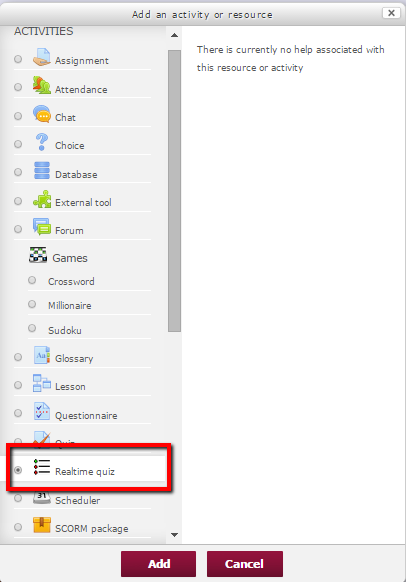Screen dimensions: 406x582
Task: Select the Crossword radio button
Action: (32, 280)
